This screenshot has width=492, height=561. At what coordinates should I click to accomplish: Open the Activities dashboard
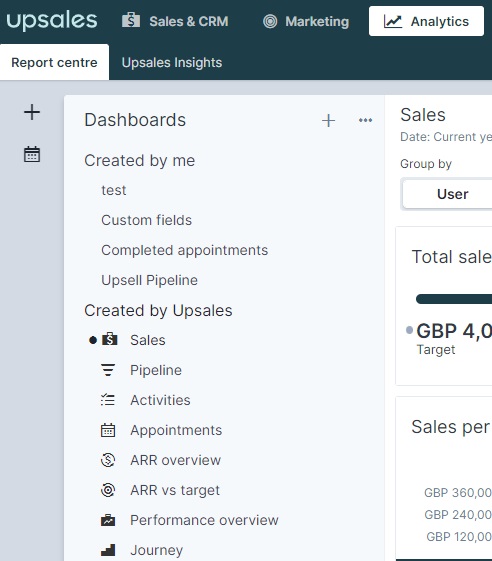tap(160, 400)
